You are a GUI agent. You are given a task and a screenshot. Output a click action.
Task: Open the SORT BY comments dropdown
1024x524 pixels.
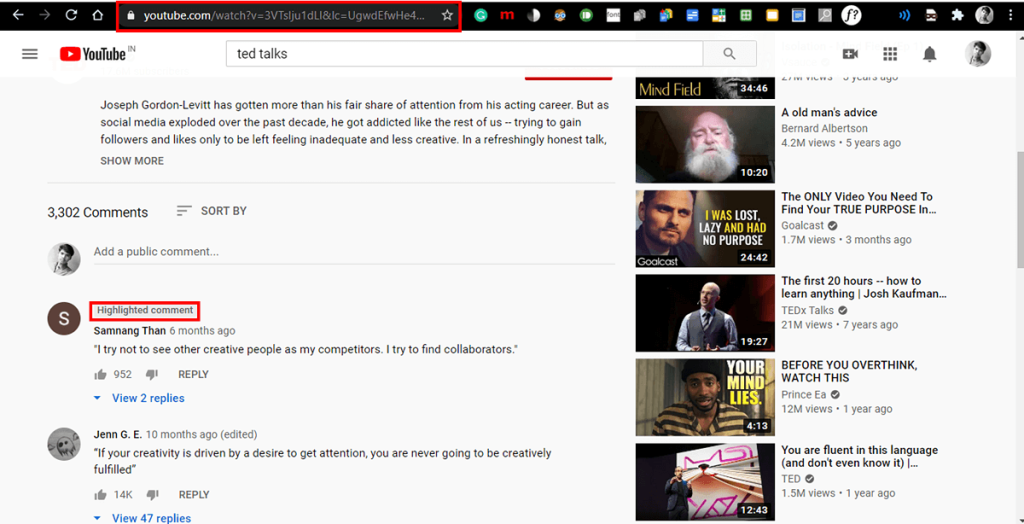tap(211, 211)
